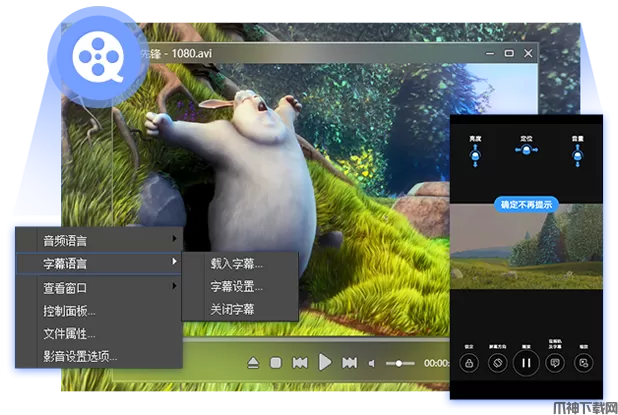Tap the lock screen icon on the phone panel

pos(468,363)
